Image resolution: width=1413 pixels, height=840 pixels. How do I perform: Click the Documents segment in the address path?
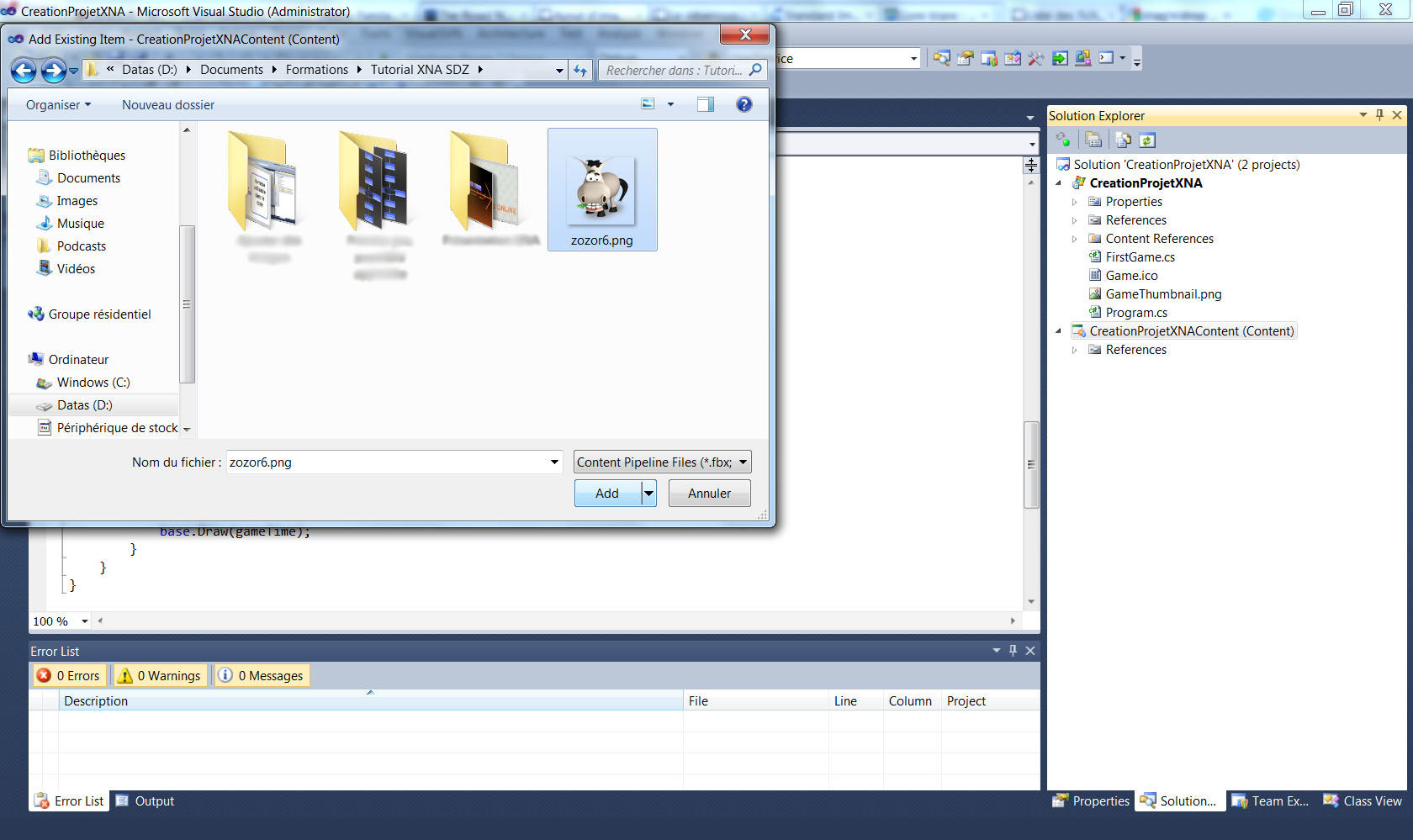tap(231, 70)
